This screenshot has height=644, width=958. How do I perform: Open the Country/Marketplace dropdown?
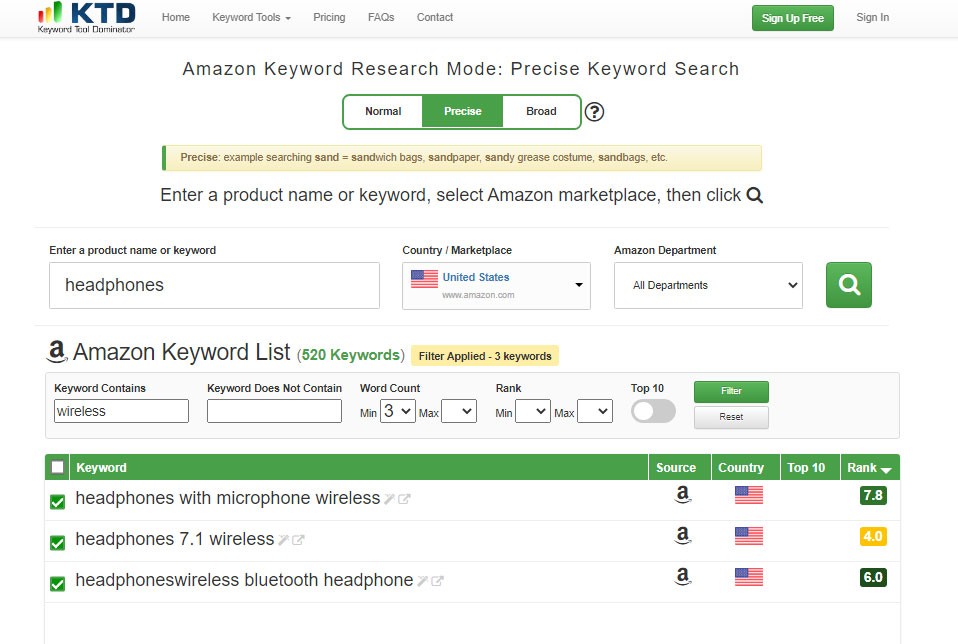577,285
